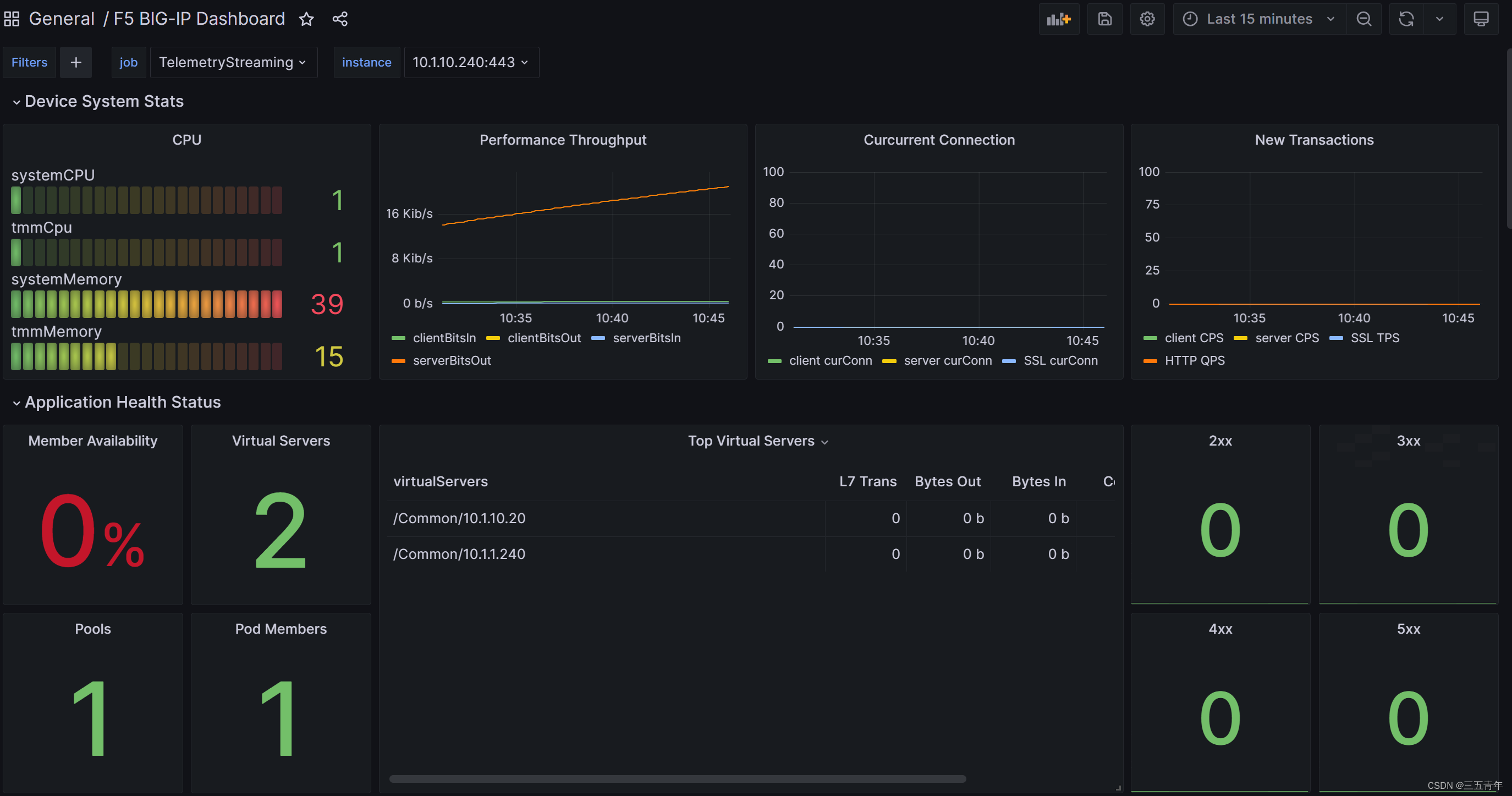
Task: Click the horizontal scrollbar in Top Virtual Servers
Action: point(678,779)
